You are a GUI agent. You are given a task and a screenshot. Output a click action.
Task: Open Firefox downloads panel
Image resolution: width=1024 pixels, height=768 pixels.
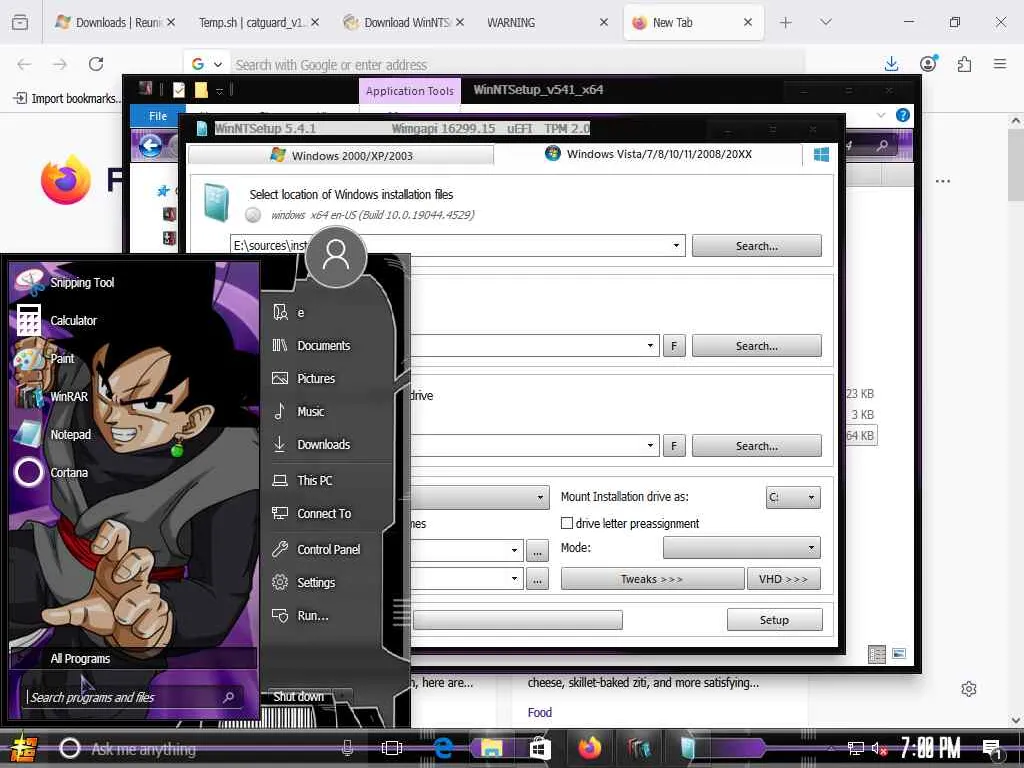tap(891, 63)
